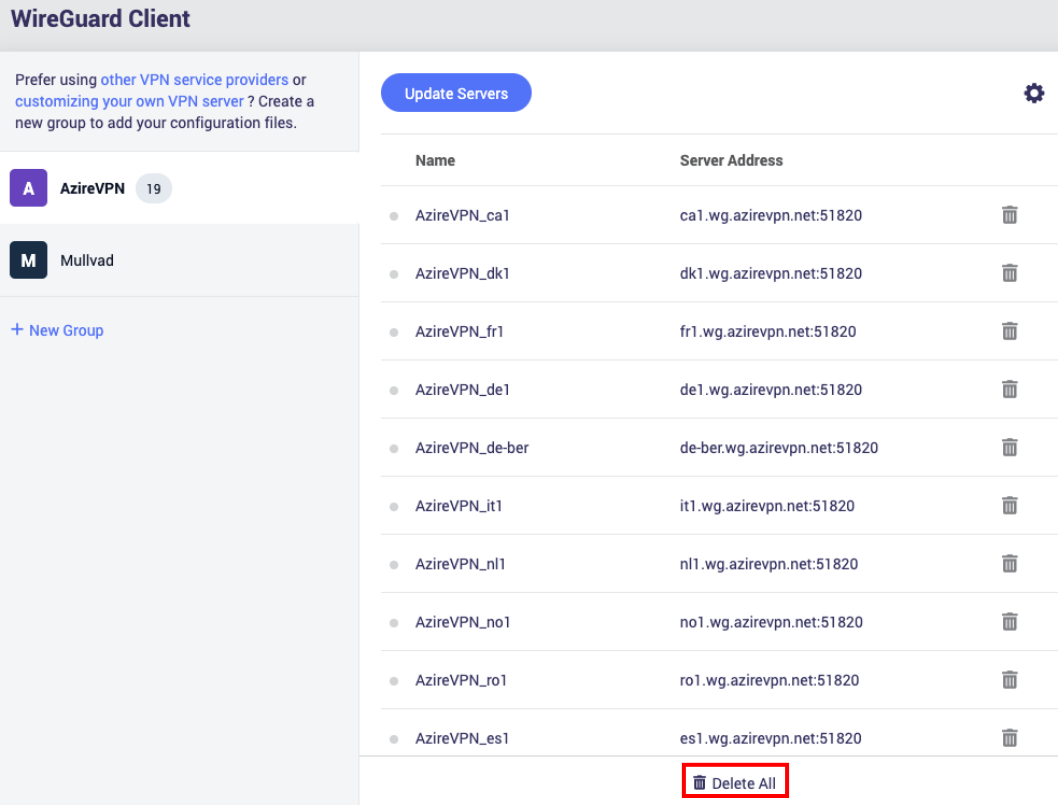The height and width of the screenshot is (805, 1059).
Task: Click address dk1.wg.azirevpn.net:51820
Action: 771,274
